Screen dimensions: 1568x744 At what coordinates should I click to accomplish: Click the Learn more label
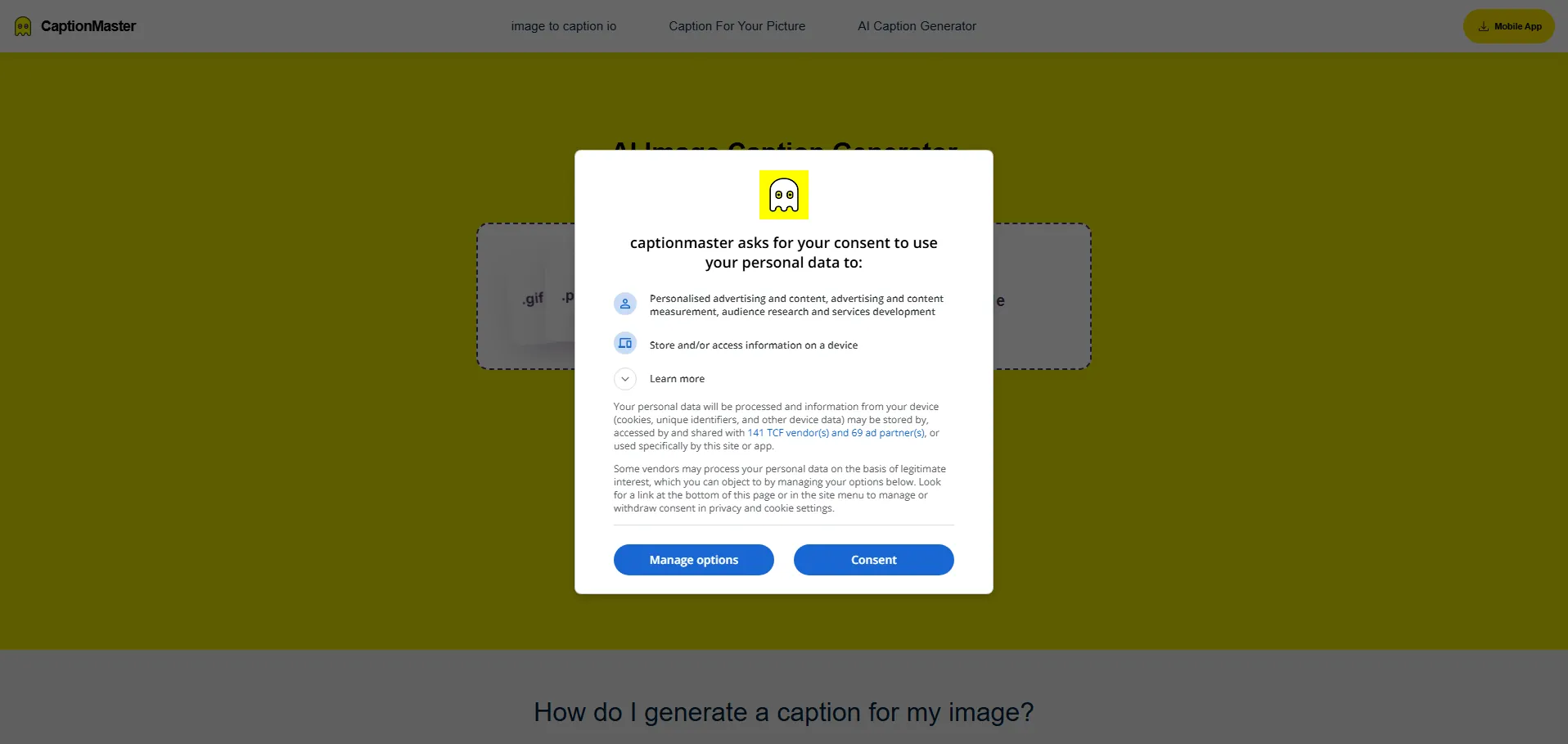click(677, 379)
